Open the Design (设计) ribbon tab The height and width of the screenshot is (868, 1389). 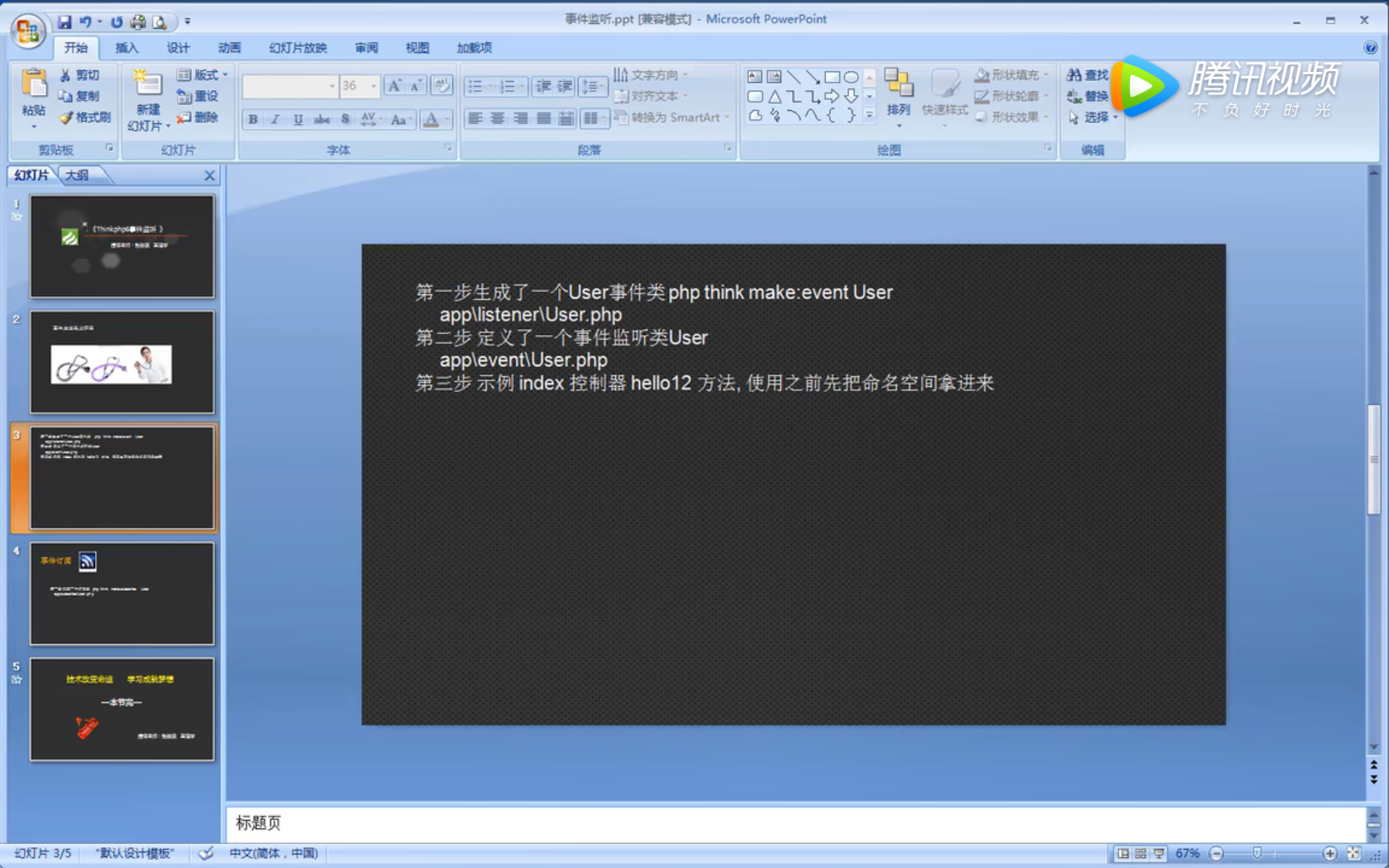coord(178,48)
